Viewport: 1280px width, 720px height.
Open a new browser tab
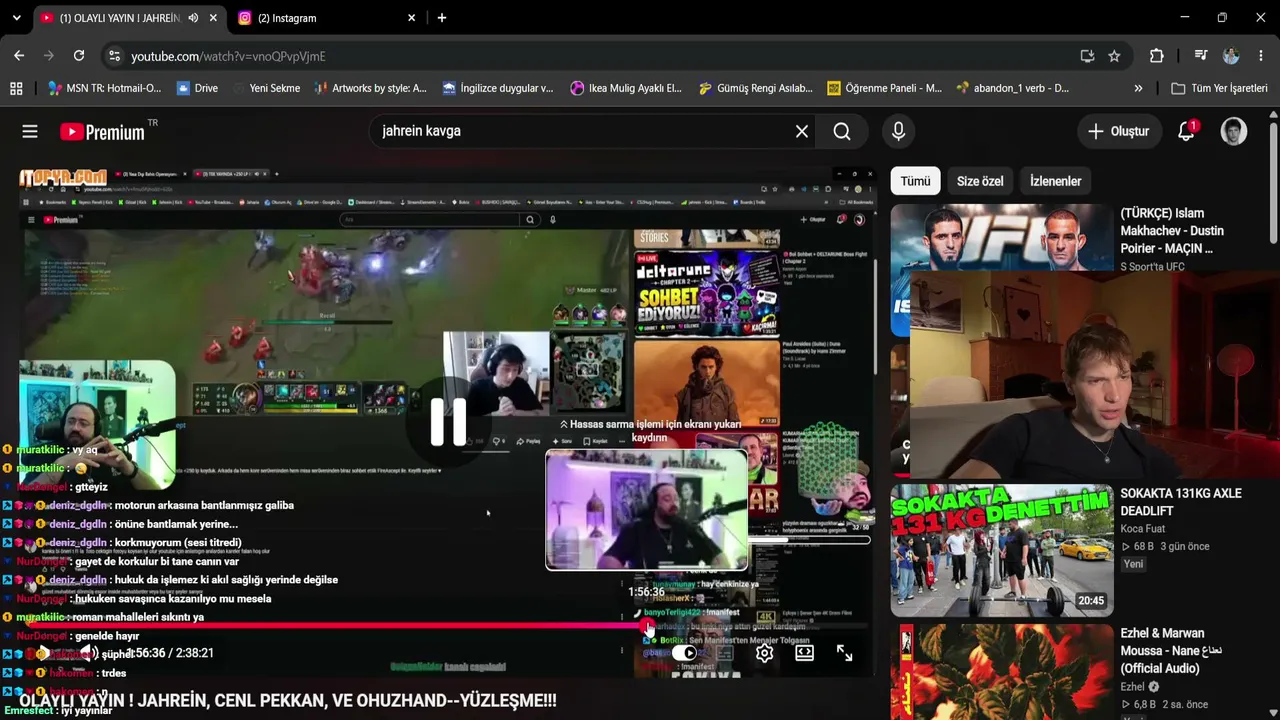click(x=442, y=18)
